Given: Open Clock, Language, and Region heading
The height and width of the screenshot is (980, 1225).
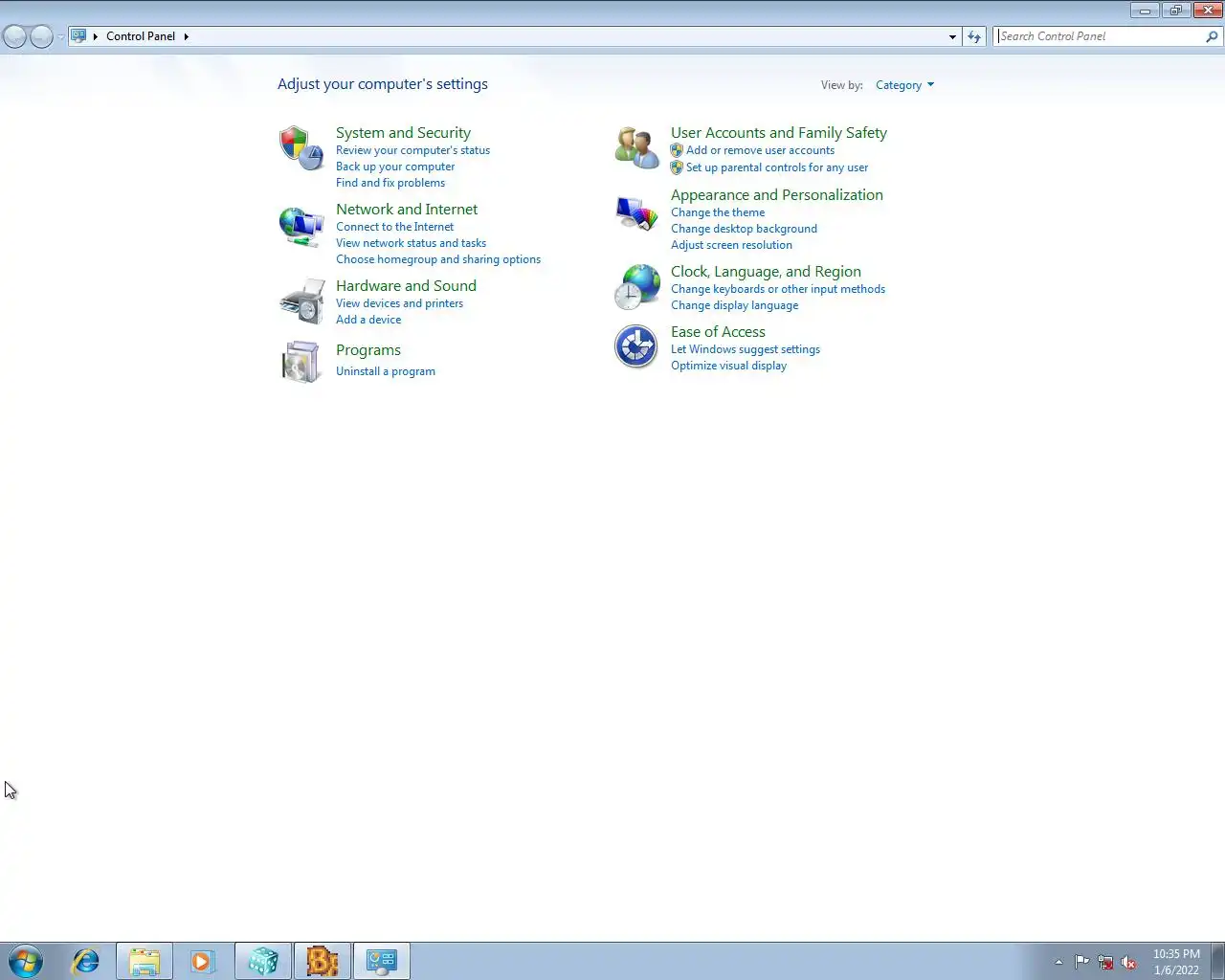Looking at the screenshot, I should click(766, 272).
